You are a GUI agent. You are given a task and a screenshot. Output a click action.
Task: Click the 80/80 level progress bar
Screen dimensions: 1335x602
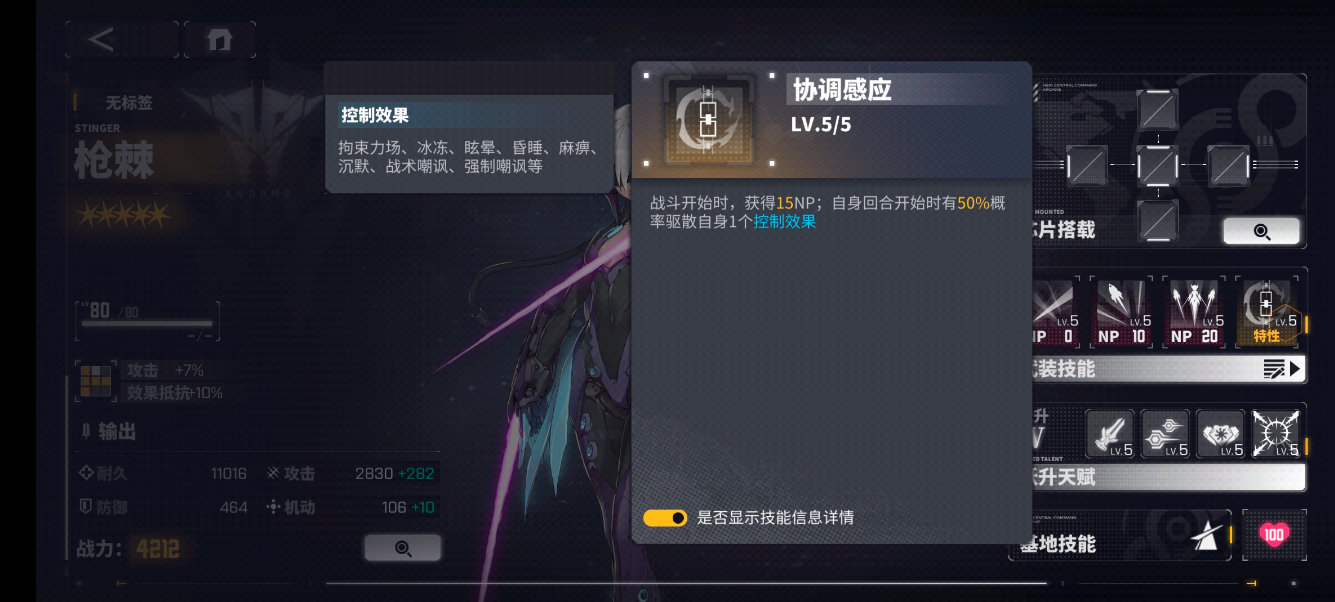click(148, 323)
